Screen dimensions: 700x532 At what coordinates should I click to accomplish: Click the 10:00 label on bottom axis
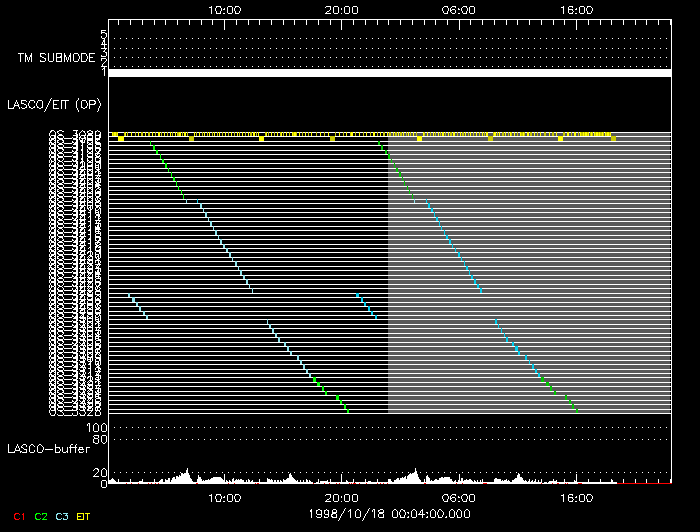[x=224, y=497]
